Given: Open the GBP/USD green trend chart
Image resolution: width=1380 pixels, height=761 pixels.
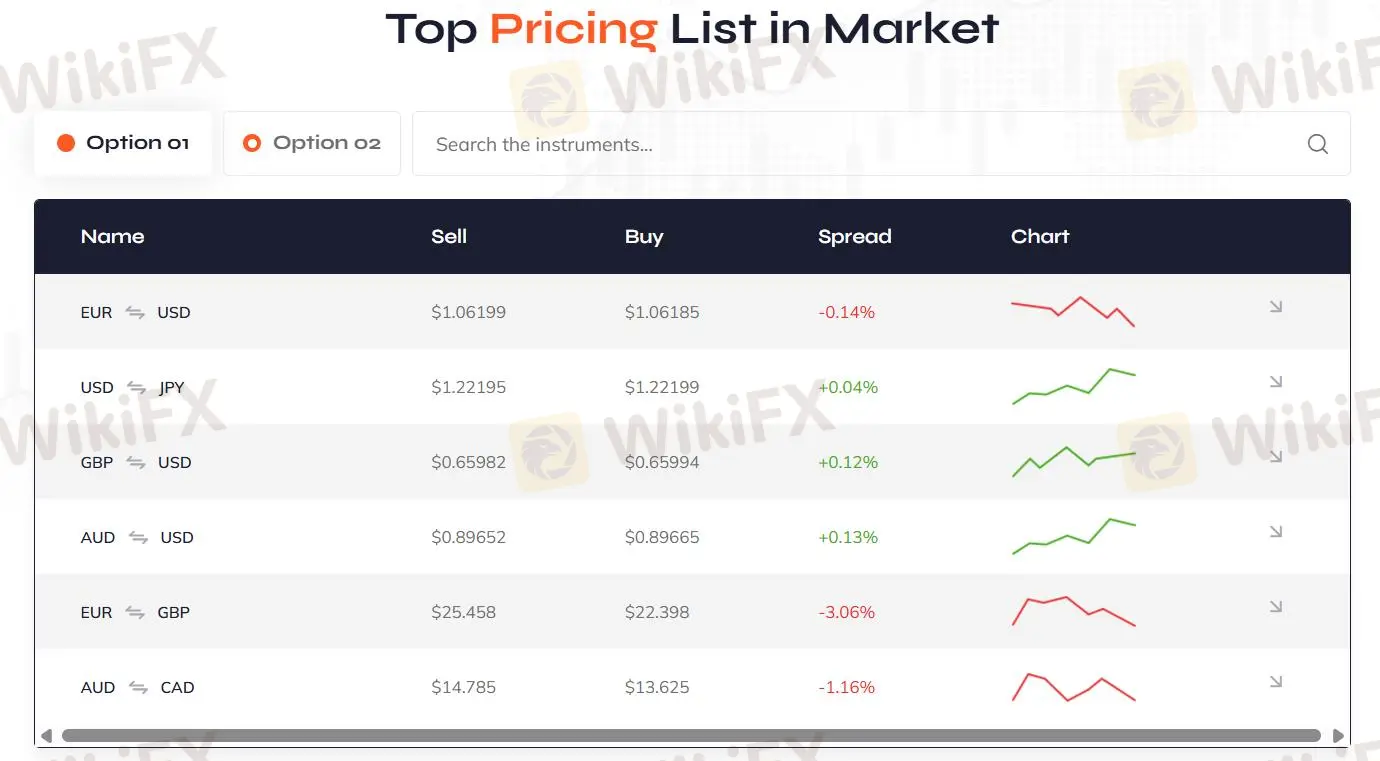Looking at the screenshot, I should tap(1073, 461).
